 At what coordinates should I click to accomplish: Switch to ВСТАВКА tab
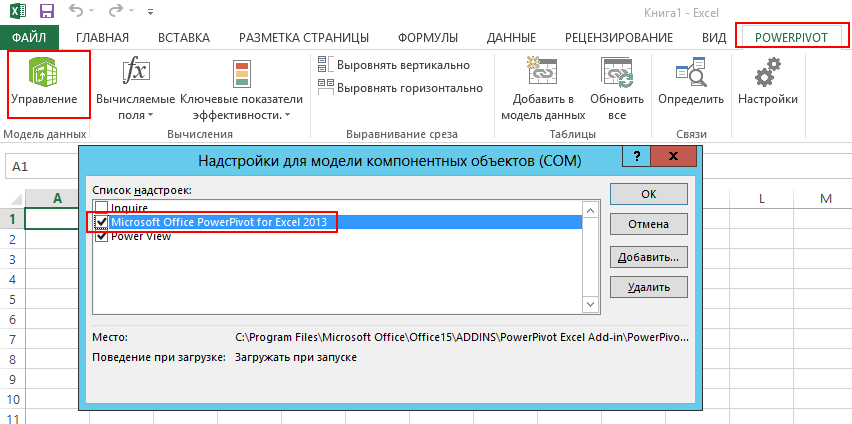tap(184, 38)
